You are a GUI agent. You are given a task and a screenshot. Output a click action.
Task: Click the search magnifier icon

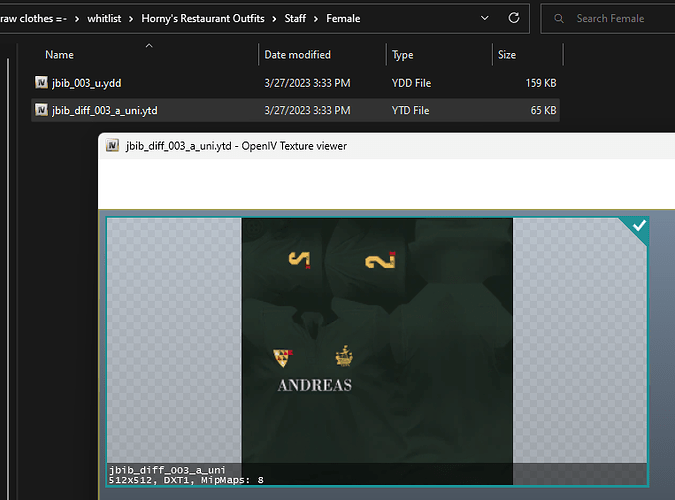tap(559, 19)
